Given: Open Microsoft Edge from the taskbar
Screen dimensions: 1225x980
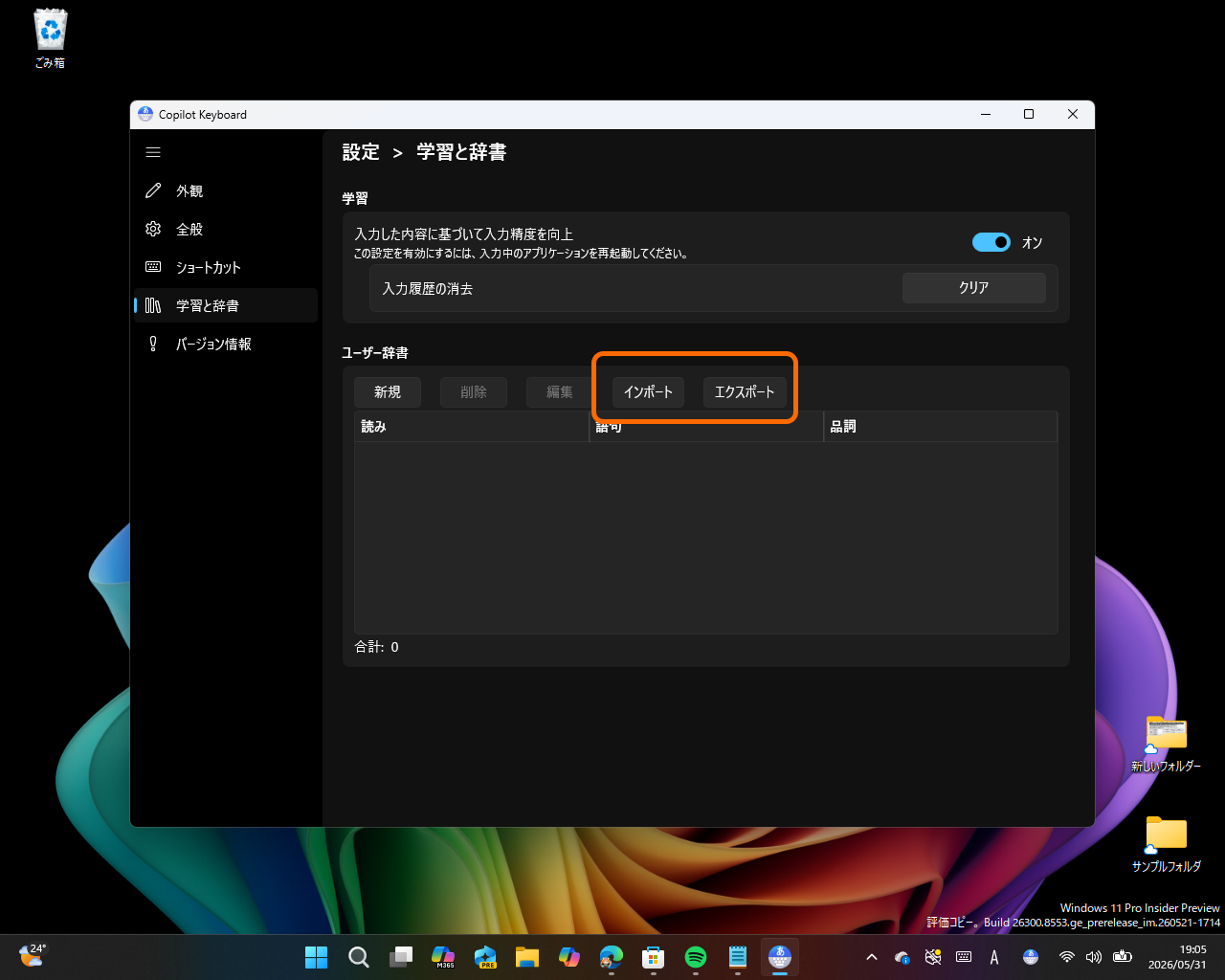Looking at the screenshot, I should pyautogui.click(x=612, y=957).
